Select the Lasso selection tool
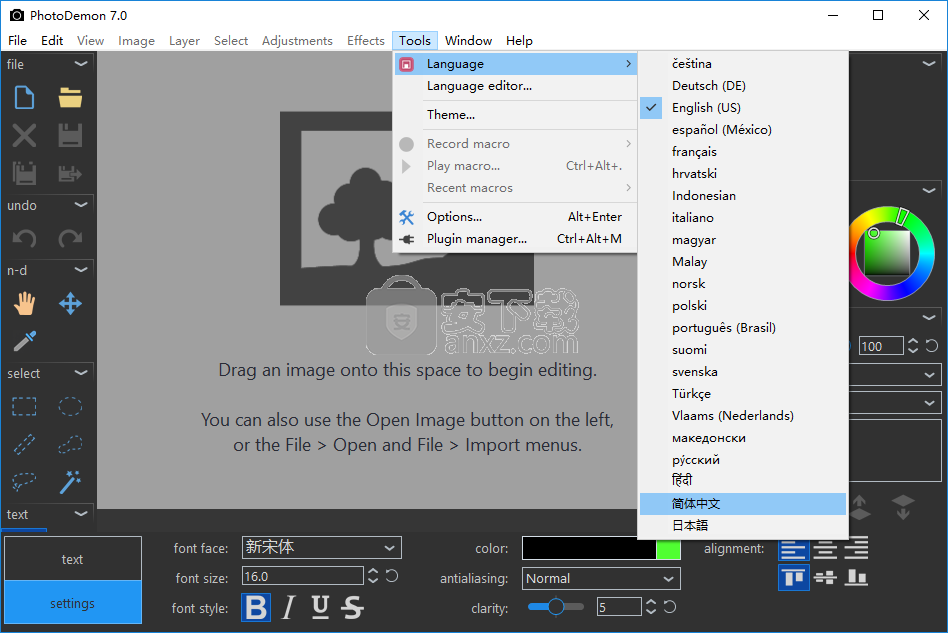 (24, 482)
